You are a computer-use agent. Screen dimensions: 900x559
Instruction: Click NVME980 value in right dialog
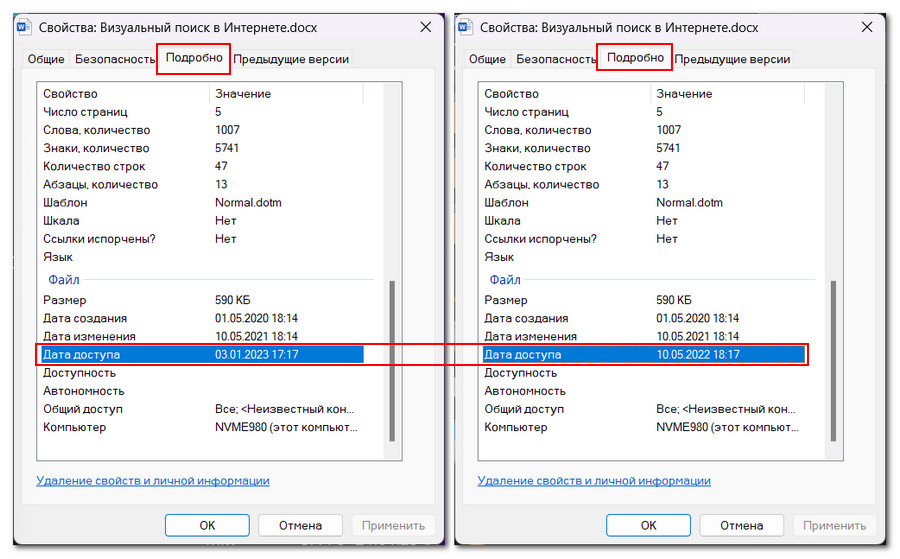click(727, 427)
